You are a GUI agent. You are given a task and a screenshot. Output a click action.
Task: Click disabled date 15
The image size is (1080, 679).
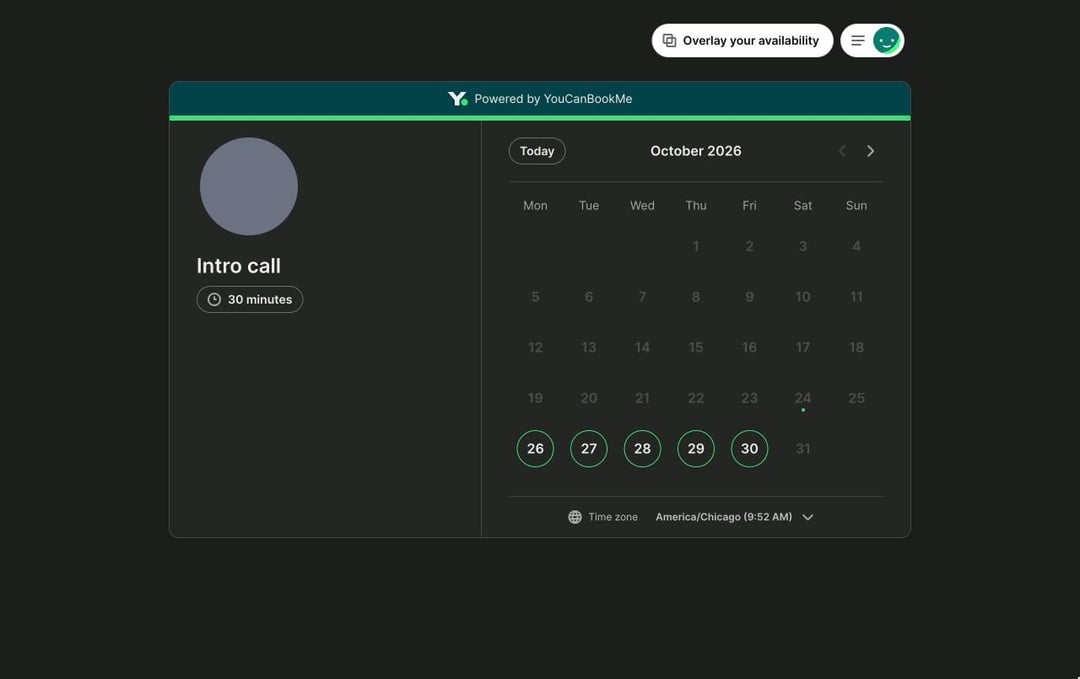(696, 348)
